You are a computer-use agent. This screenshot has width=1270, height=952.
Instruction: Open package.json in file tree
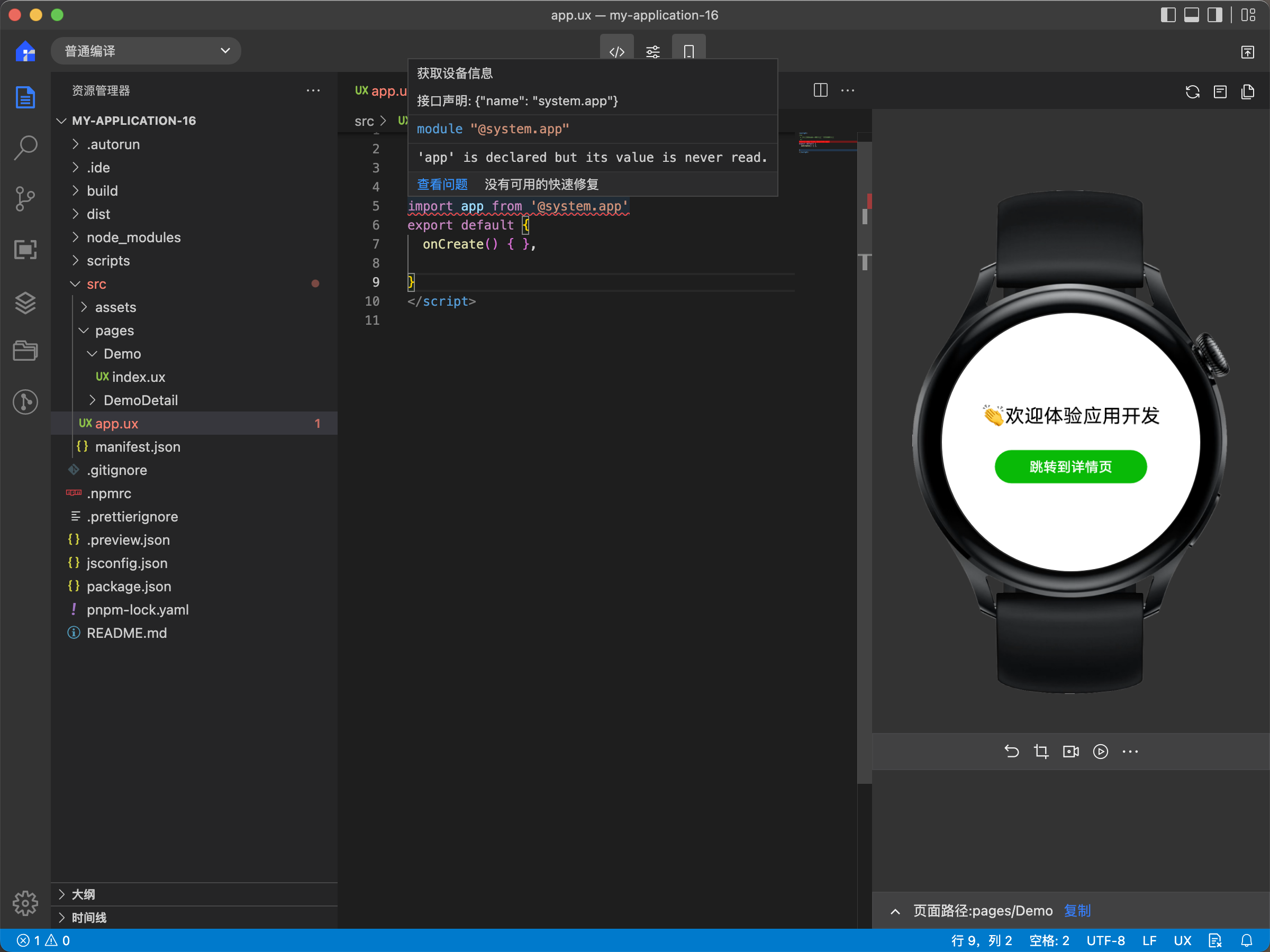194,586
